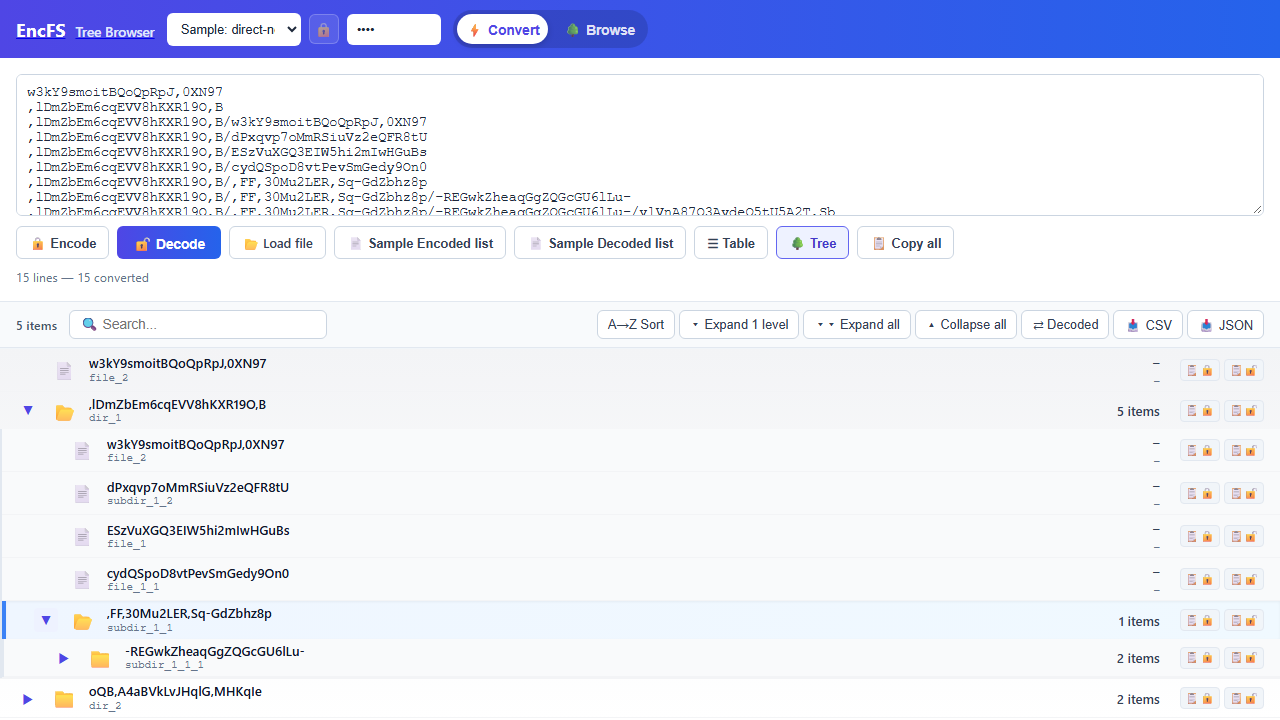Copy encoded name for dir_2 folder row

(1199, 699)
